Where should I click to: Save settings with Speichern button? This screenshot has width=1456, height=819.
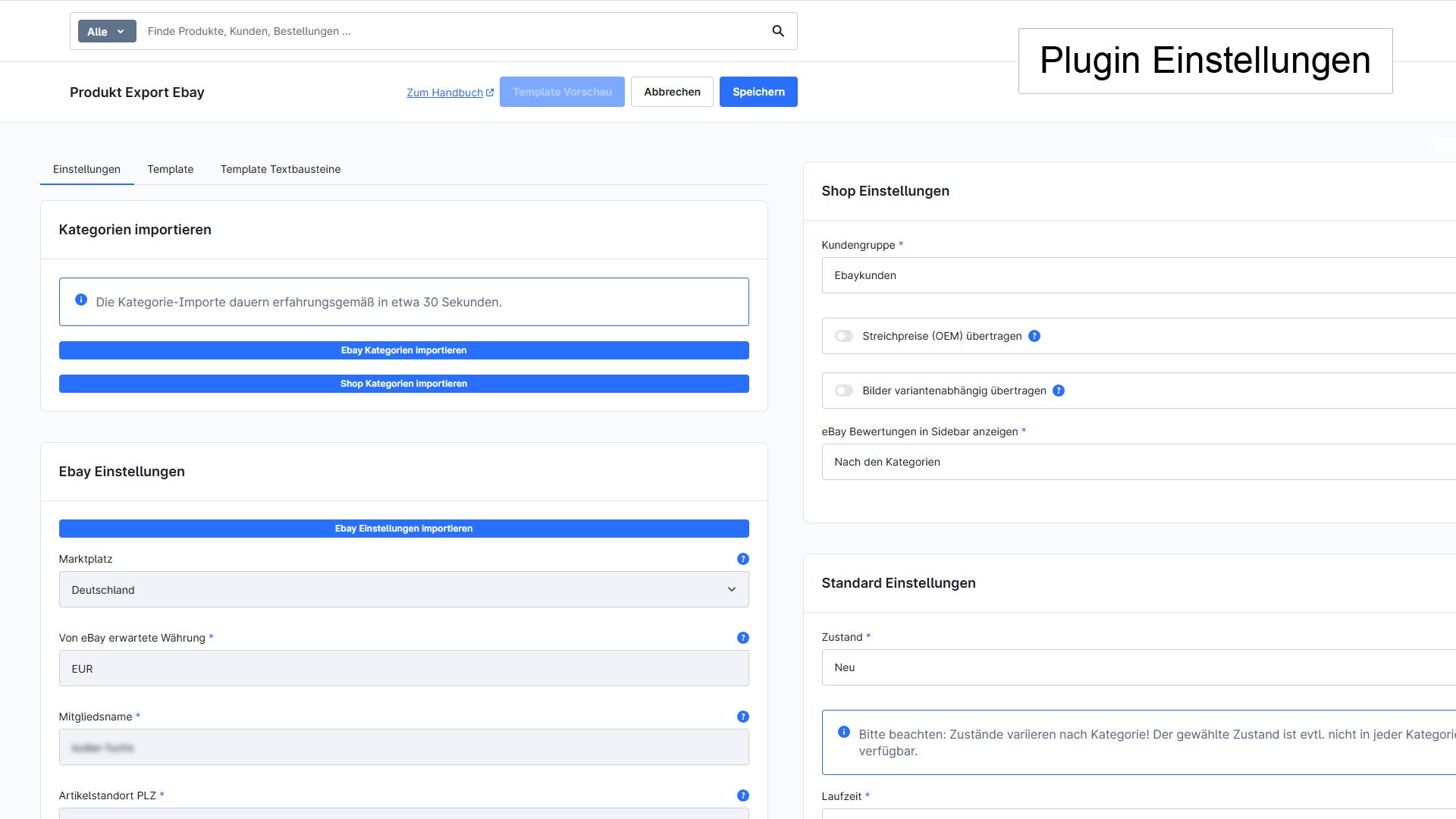coord(758,92)
